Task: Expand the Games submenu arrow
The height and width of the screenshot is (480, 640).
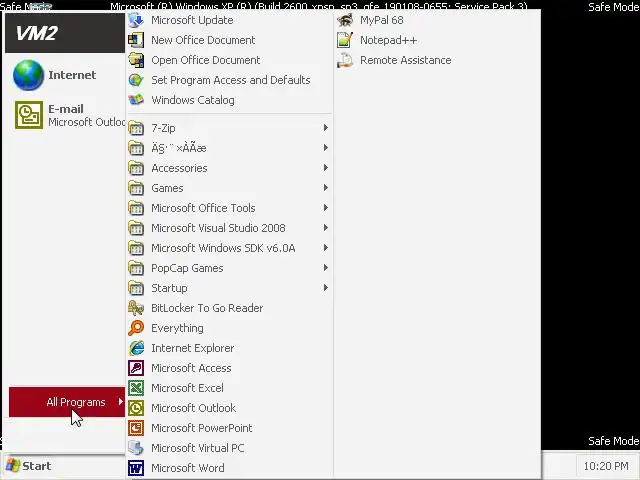Action: [x=325, y=188]
